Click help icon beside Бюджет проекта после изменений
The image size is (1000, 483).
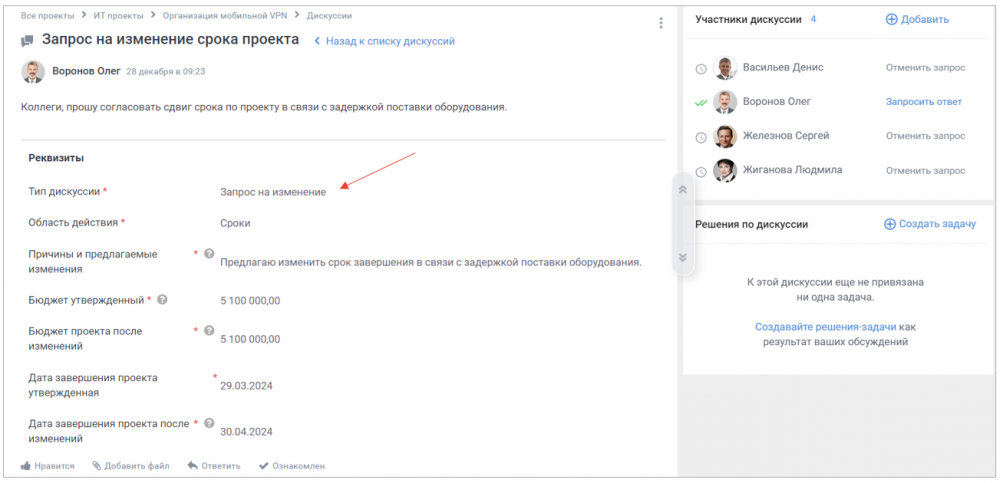(x=209, y=330)
